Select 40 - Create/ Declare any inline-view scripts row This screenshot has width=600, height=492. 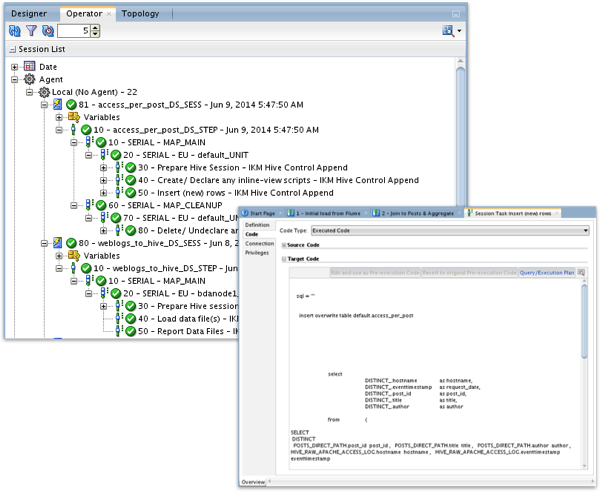[279, 180]
